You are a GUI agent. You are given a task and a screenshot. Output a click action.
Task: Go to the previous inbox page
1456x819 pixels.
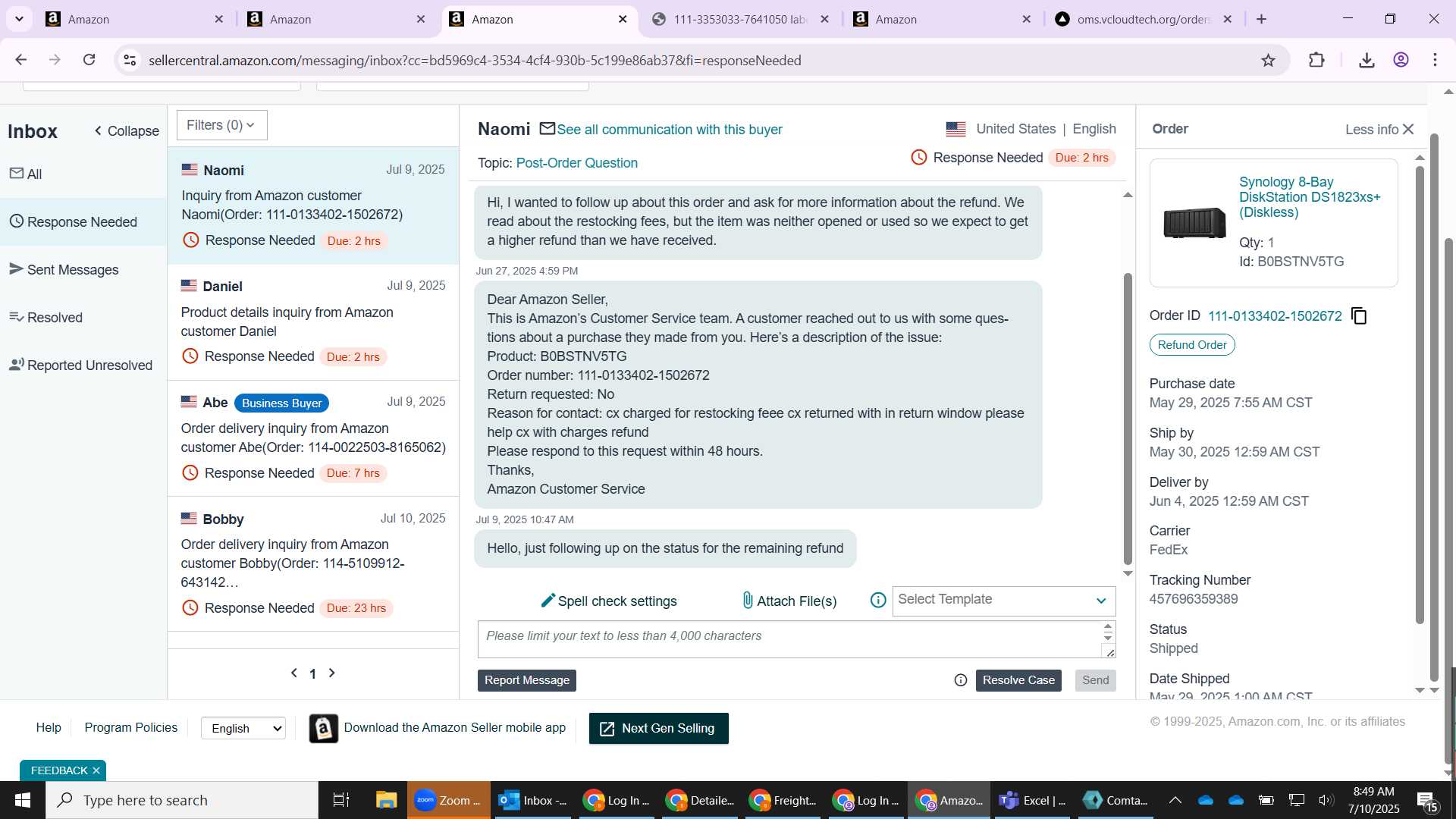click(294, 673)
